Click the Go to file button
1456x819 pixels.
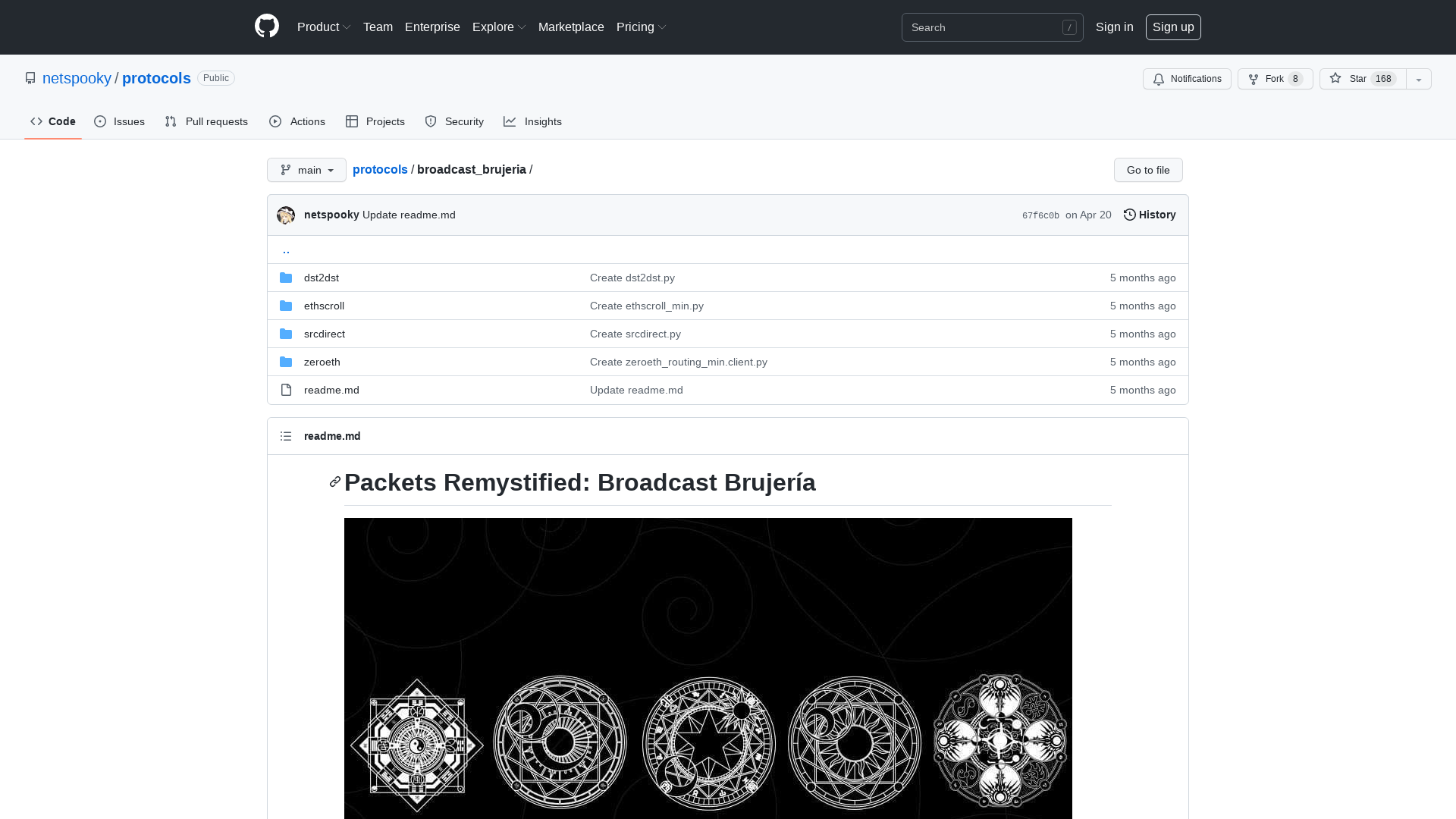click(x=1148, y=170)
